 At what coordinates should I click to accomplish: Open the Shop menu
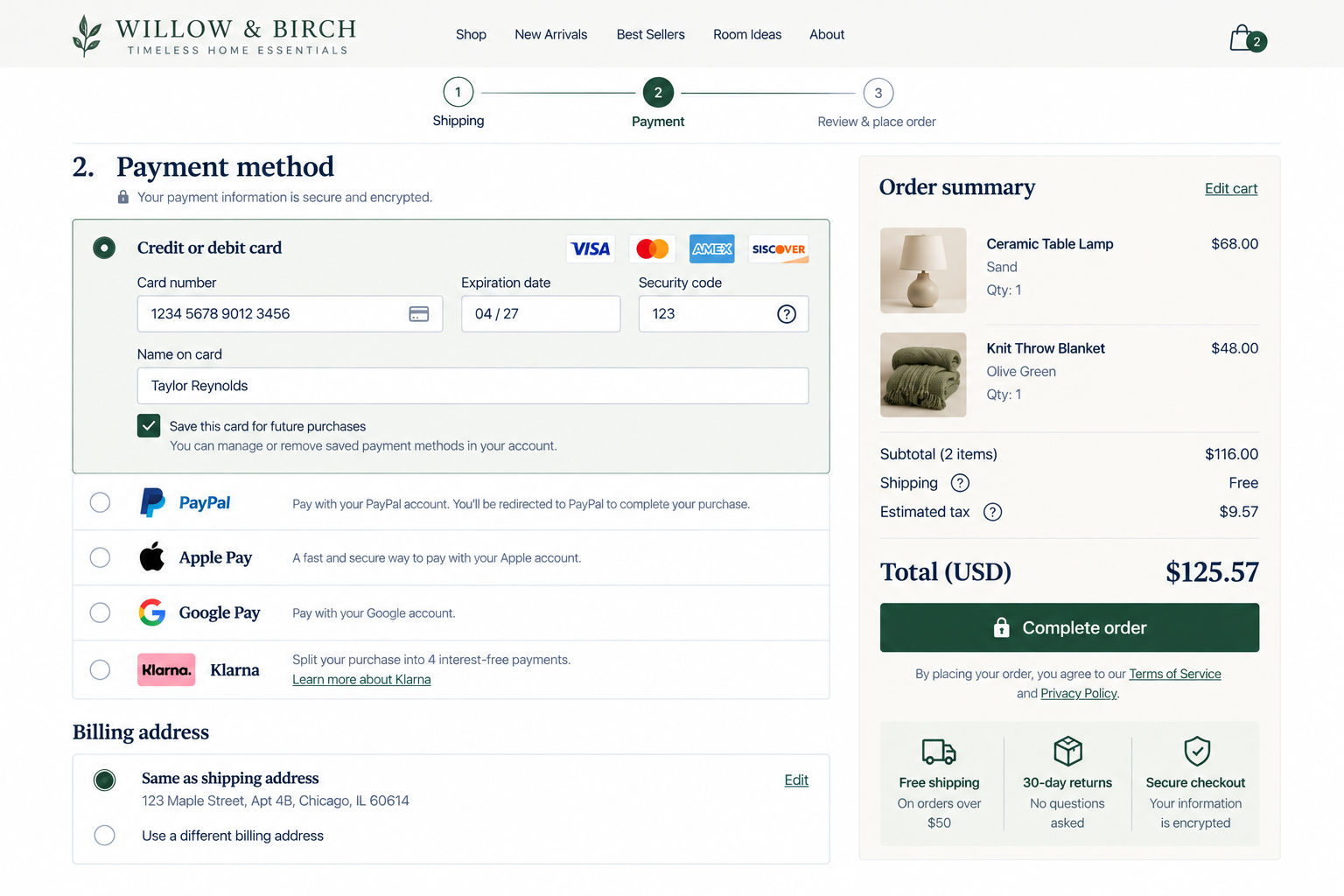(471, 35)
